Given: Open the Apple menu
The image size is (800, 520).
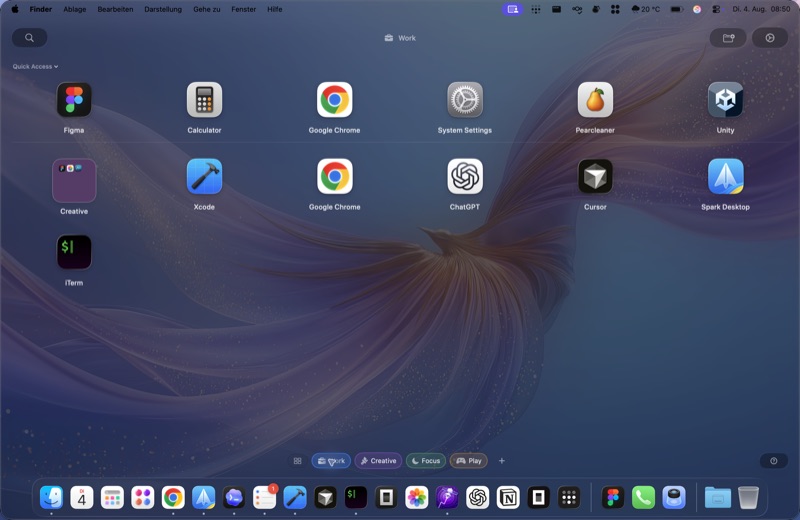Looking at the screenshot, I should coord(15,9).
